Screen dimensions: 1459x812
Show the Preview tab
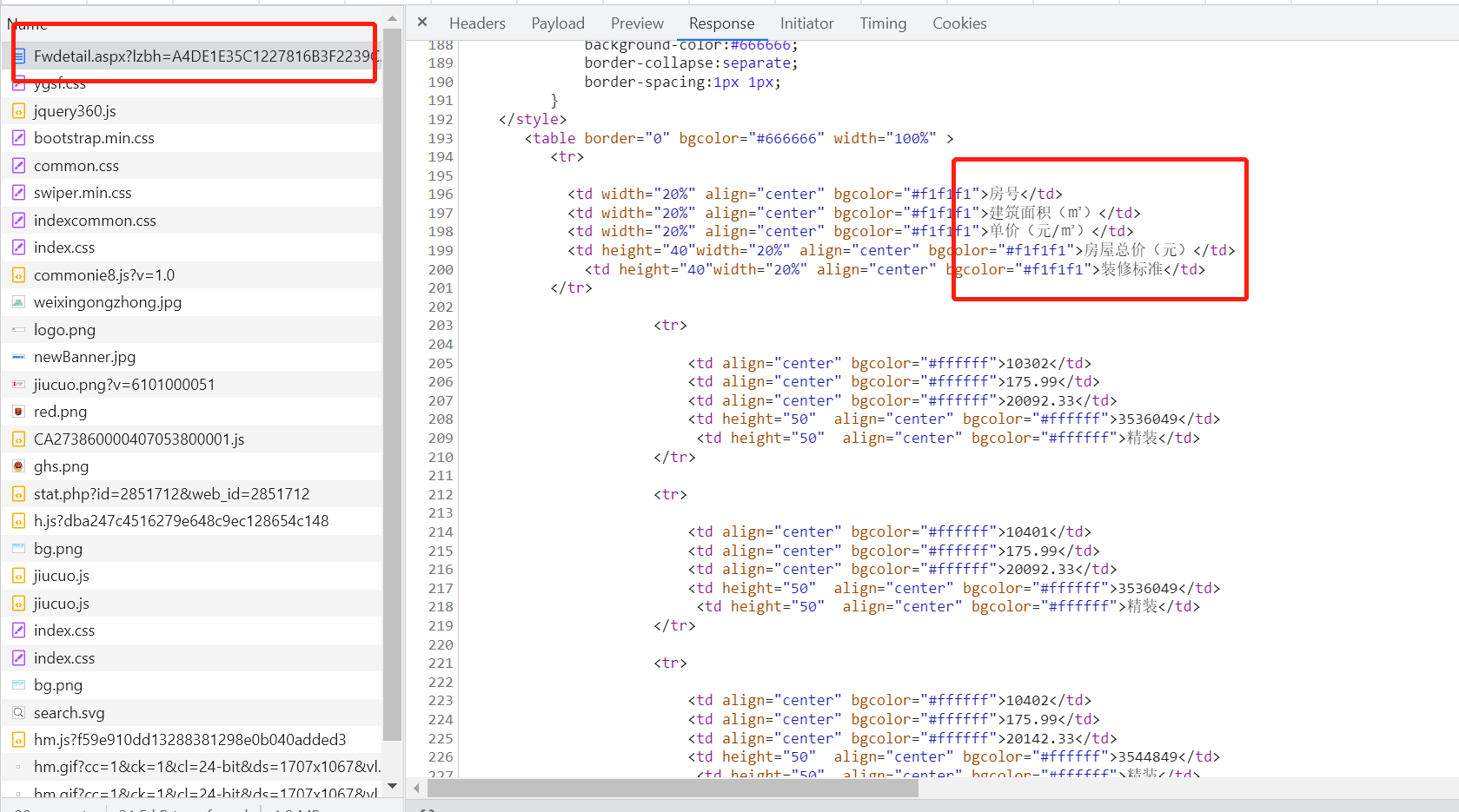pos(637,23)
